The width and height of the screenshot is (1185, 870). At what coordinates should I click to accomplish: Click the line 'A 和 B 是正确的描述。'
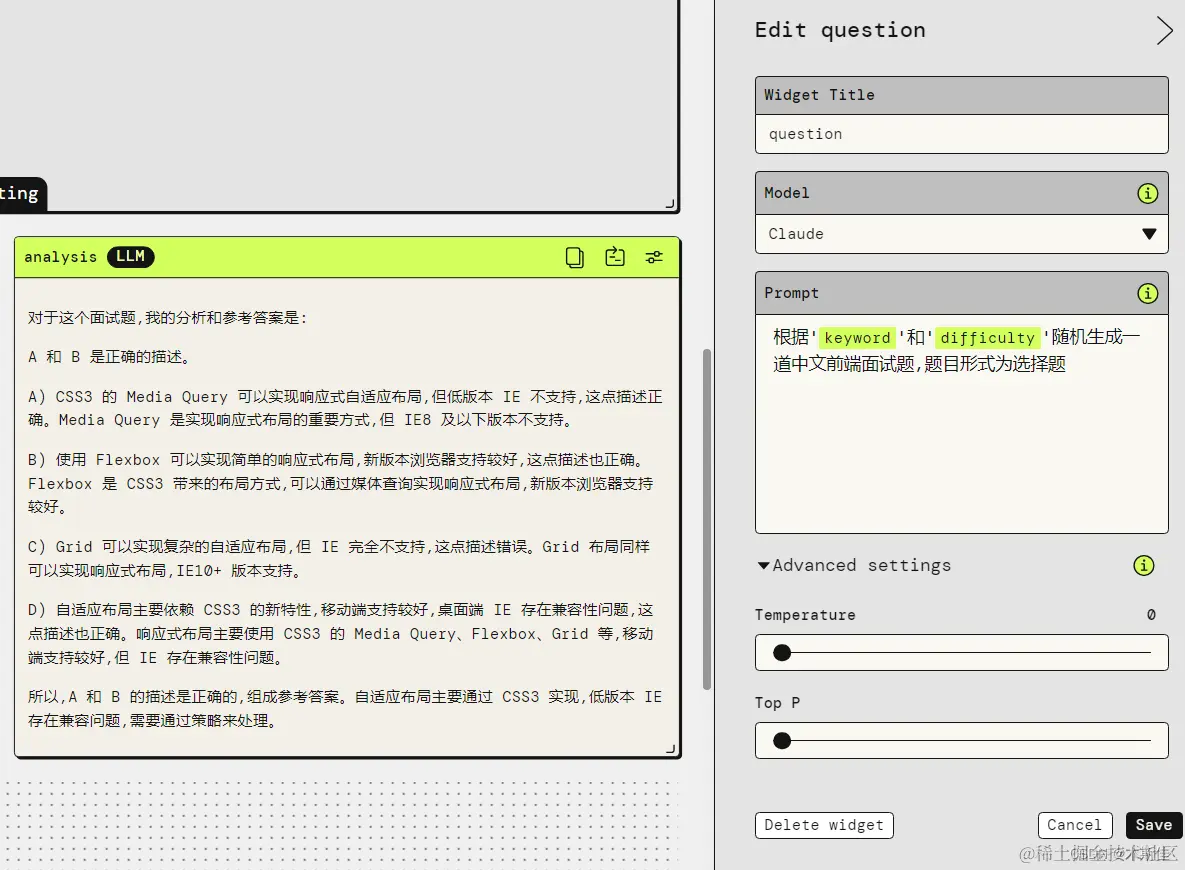pos(109,357)
